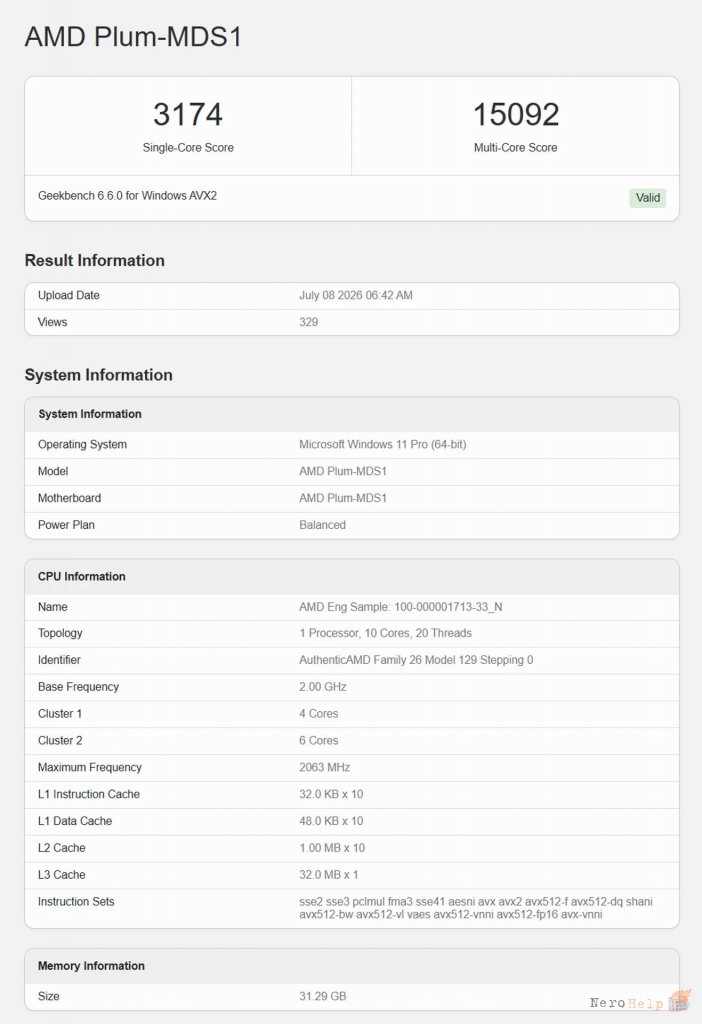
Task: Select the instruction sets list starting with sse2
Action: 475,908
